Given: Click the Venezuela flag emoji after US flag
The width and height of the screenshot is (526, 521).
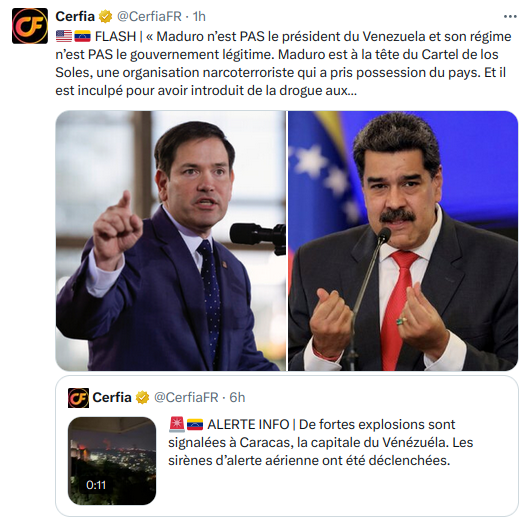Looking at the screenshot, I should point(82,36).
